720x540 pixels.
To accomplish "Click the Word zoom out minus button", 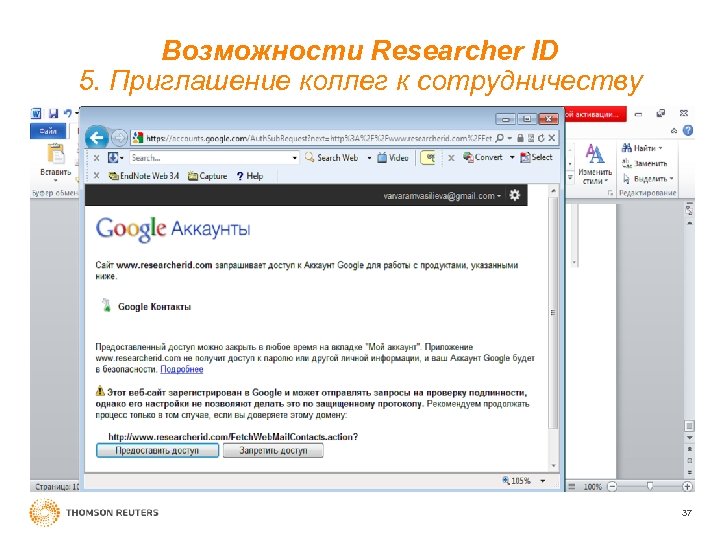I will 612,486.
